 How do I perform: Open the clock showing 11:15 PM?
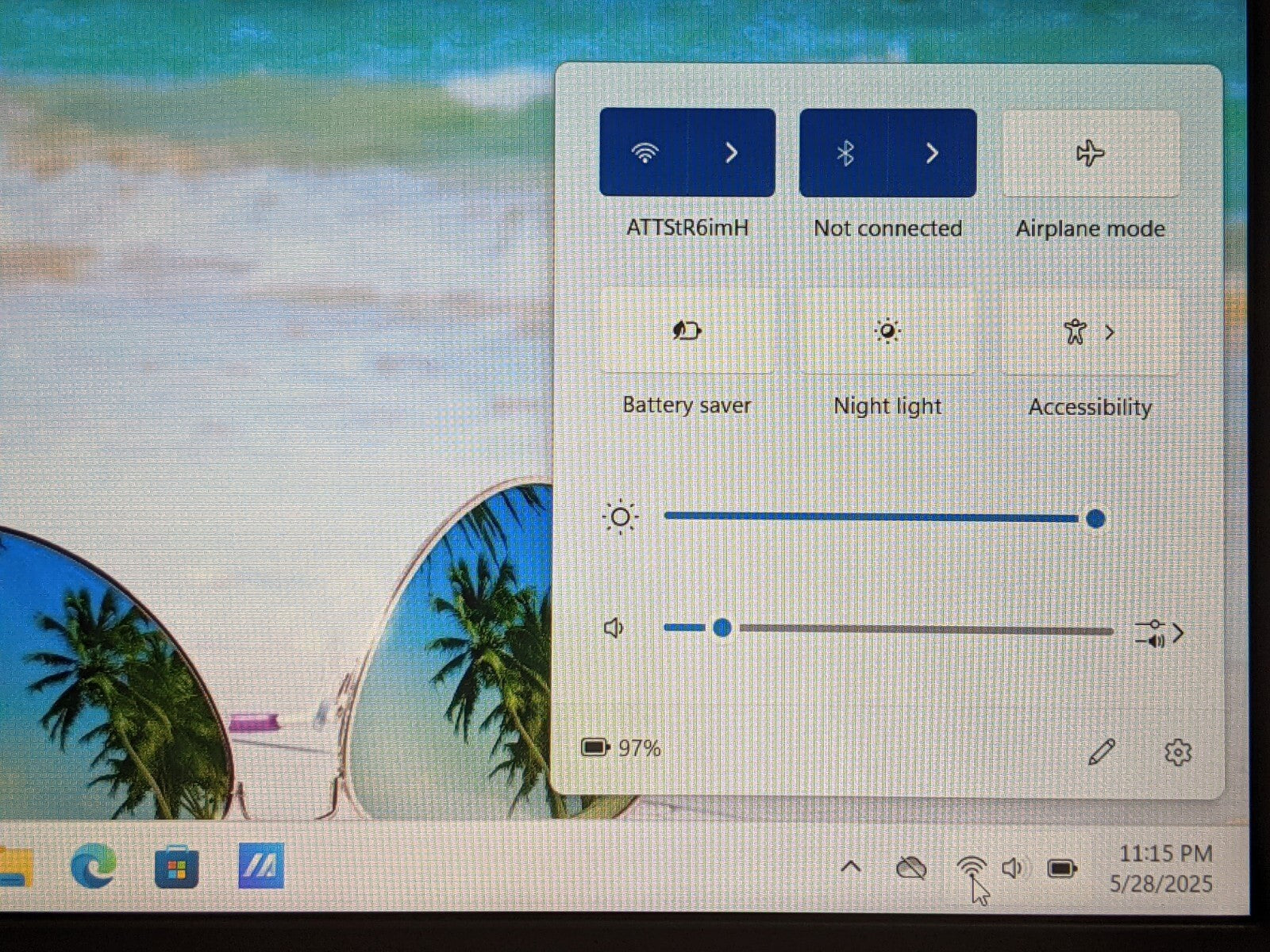click(1164, 869)
